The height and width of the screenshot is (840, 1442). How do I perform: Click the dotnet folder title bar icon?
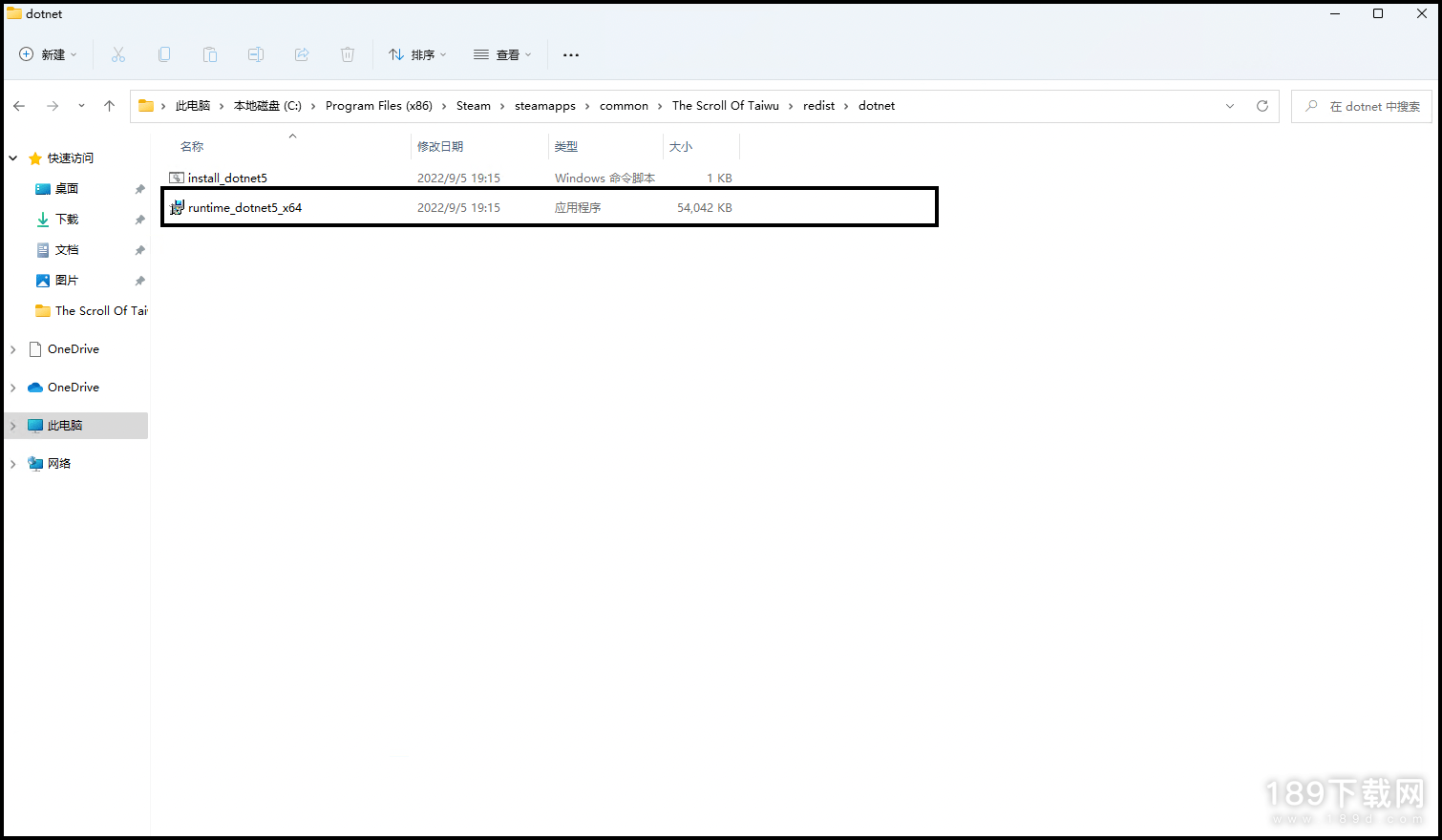14,13
